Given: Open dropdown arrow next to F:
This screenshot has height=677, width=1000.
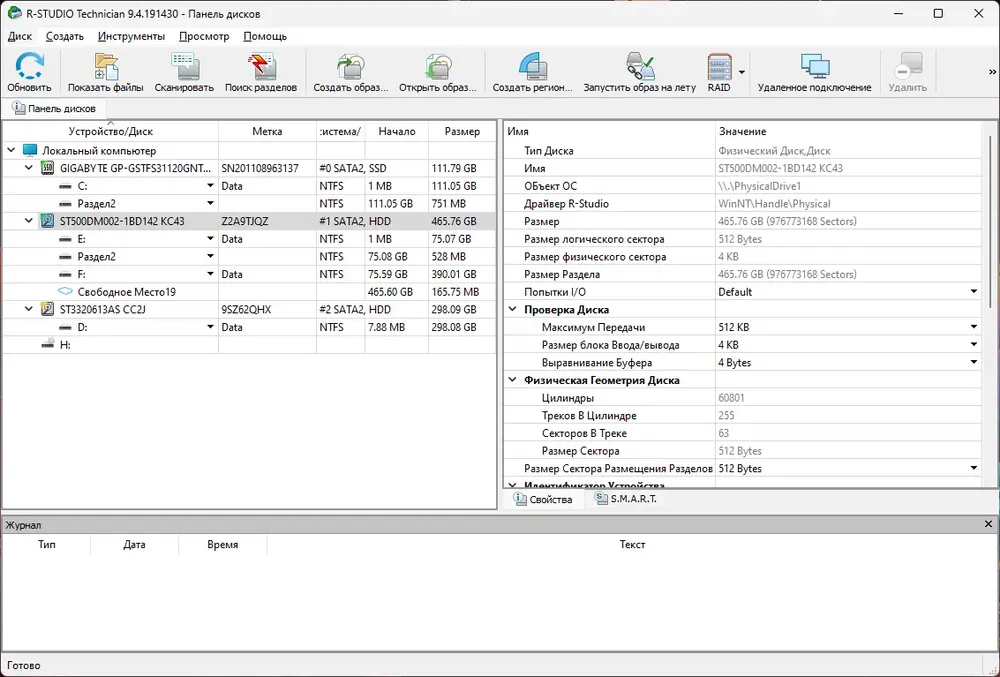Looking at the screenshot, I should 210,273.
